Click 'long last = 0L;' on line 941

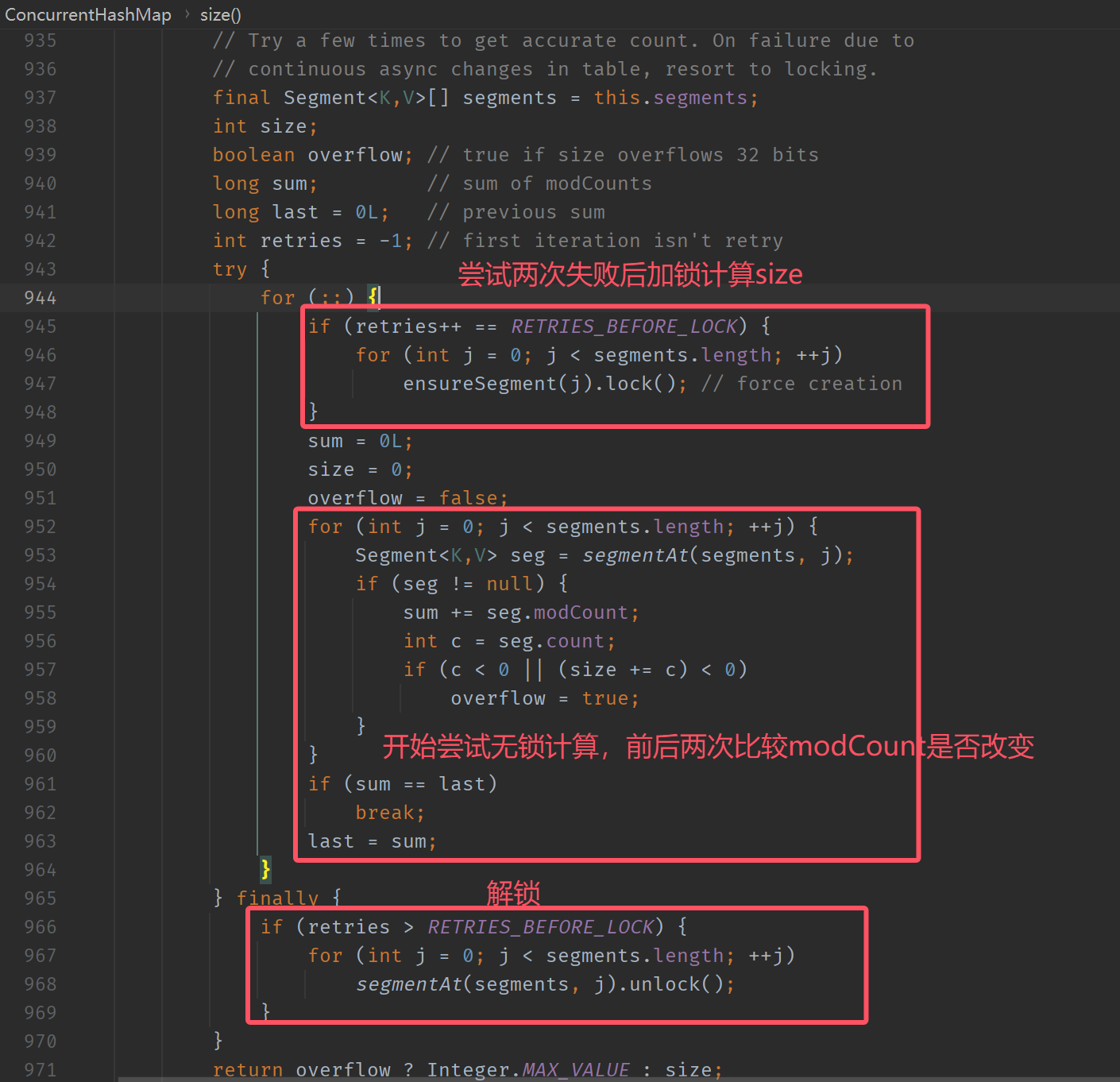(301, 212)
